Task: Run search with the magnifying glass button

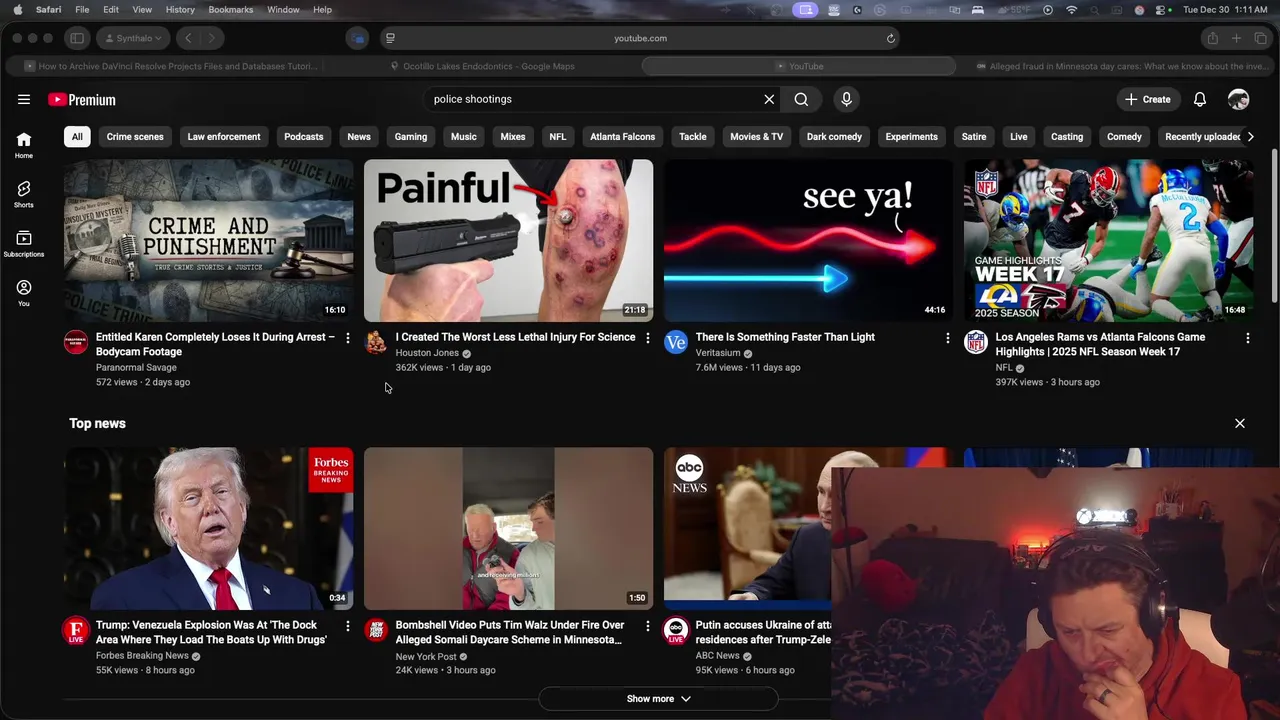Action: (801, 99)
